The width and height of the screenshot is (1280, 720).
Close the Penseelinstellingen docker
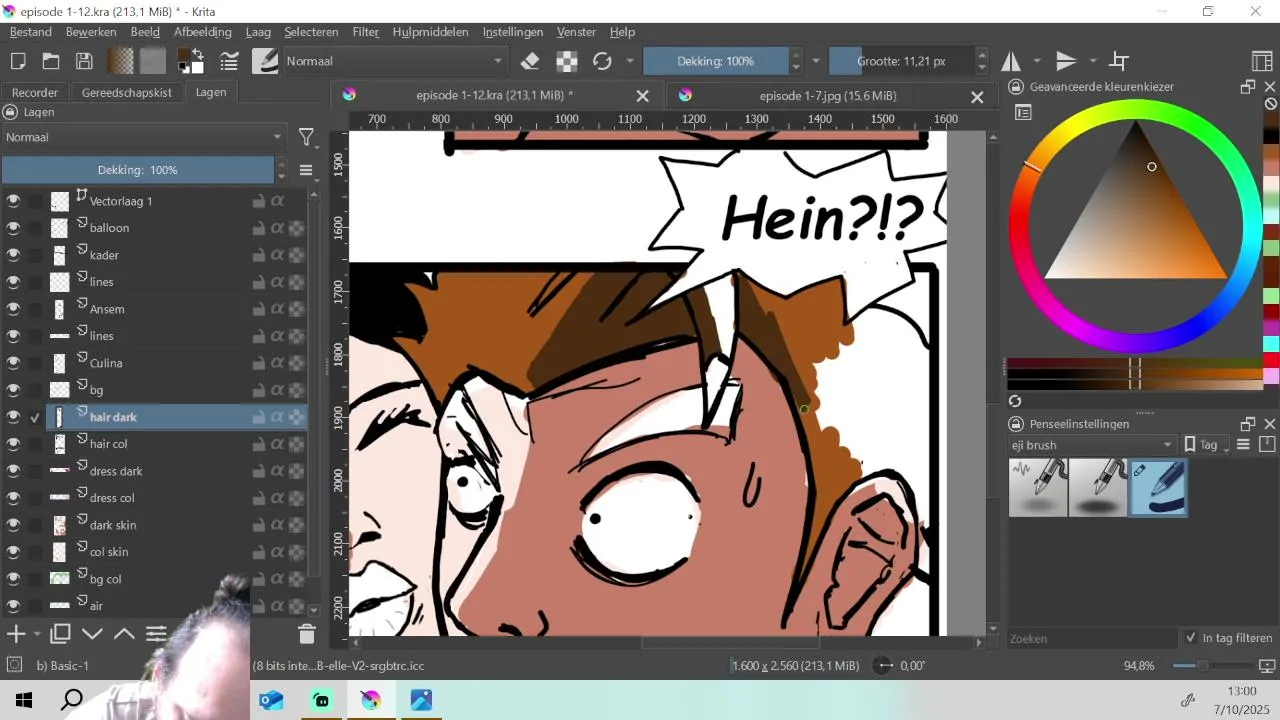[x=1270, y=424]
